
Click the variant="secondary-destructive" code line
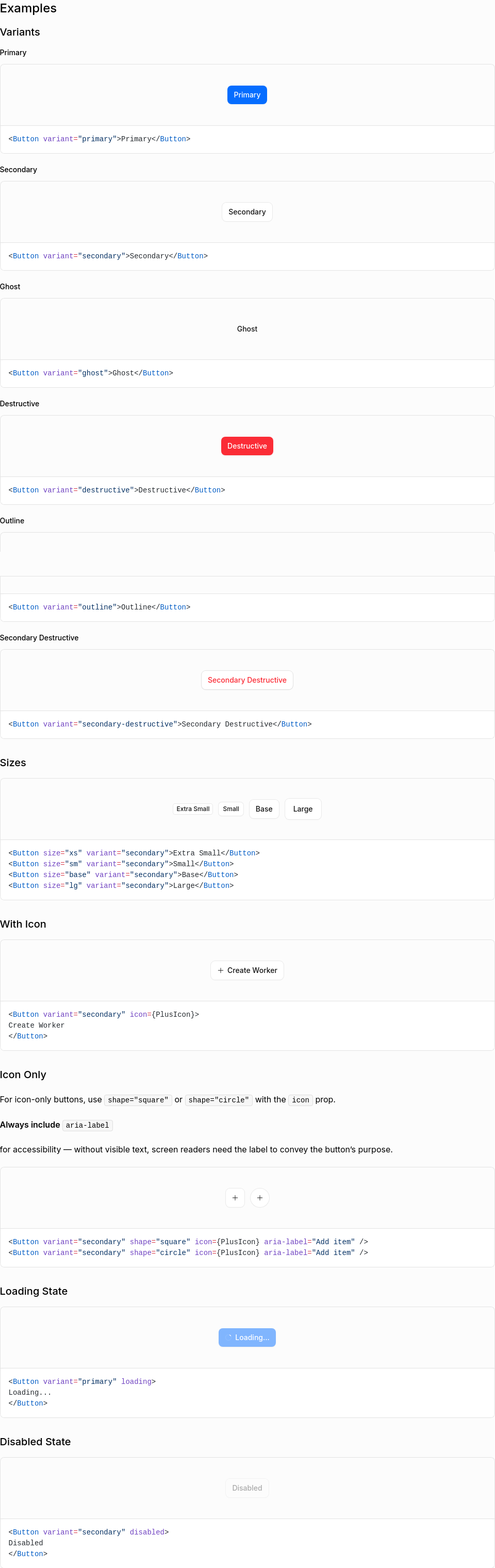[160, 724]
